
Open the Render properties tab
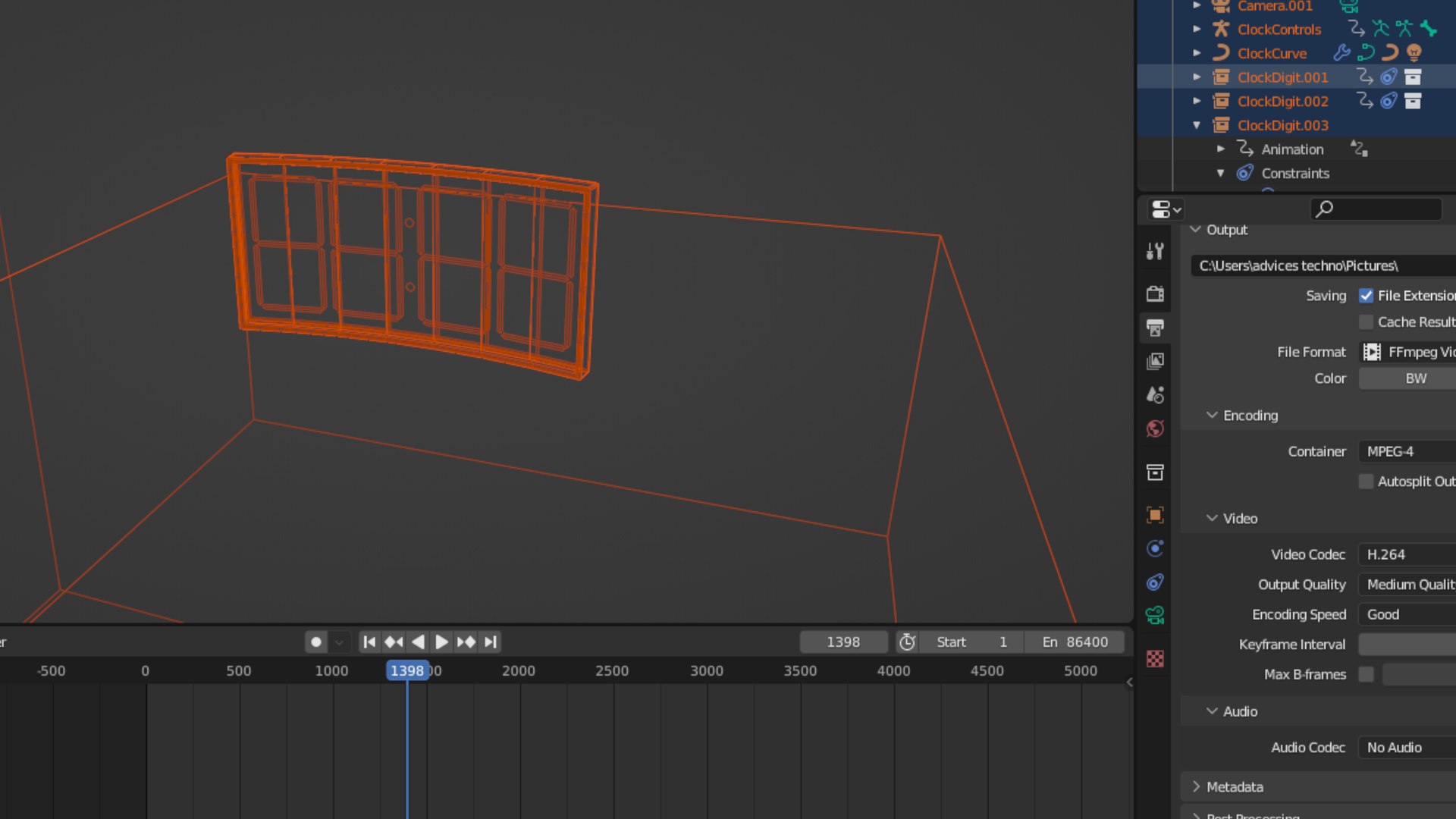1155,293
